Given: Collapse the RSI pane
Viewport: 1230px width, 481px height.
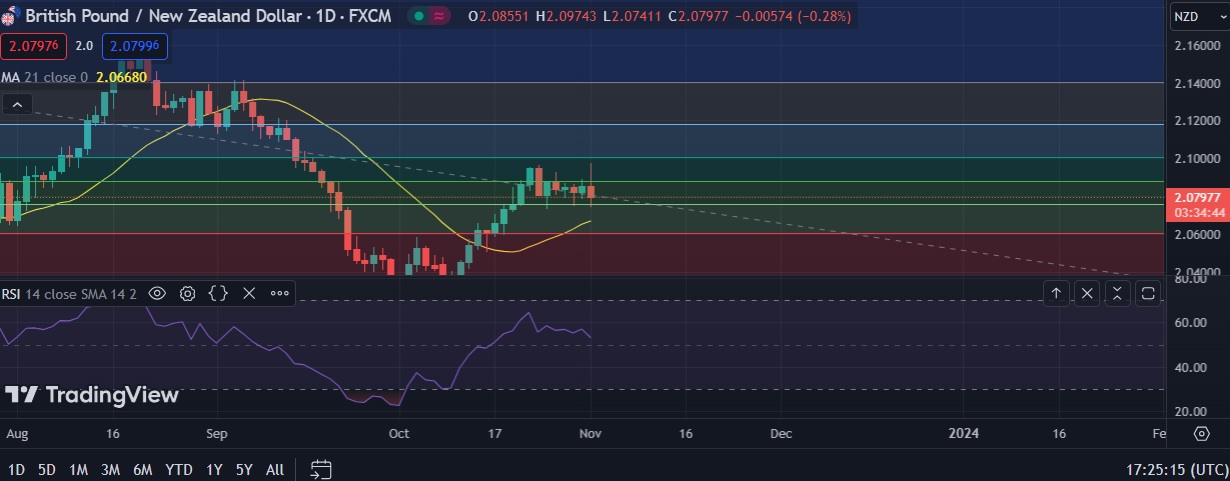Looking at the screenshot, I should (1117, 293).
